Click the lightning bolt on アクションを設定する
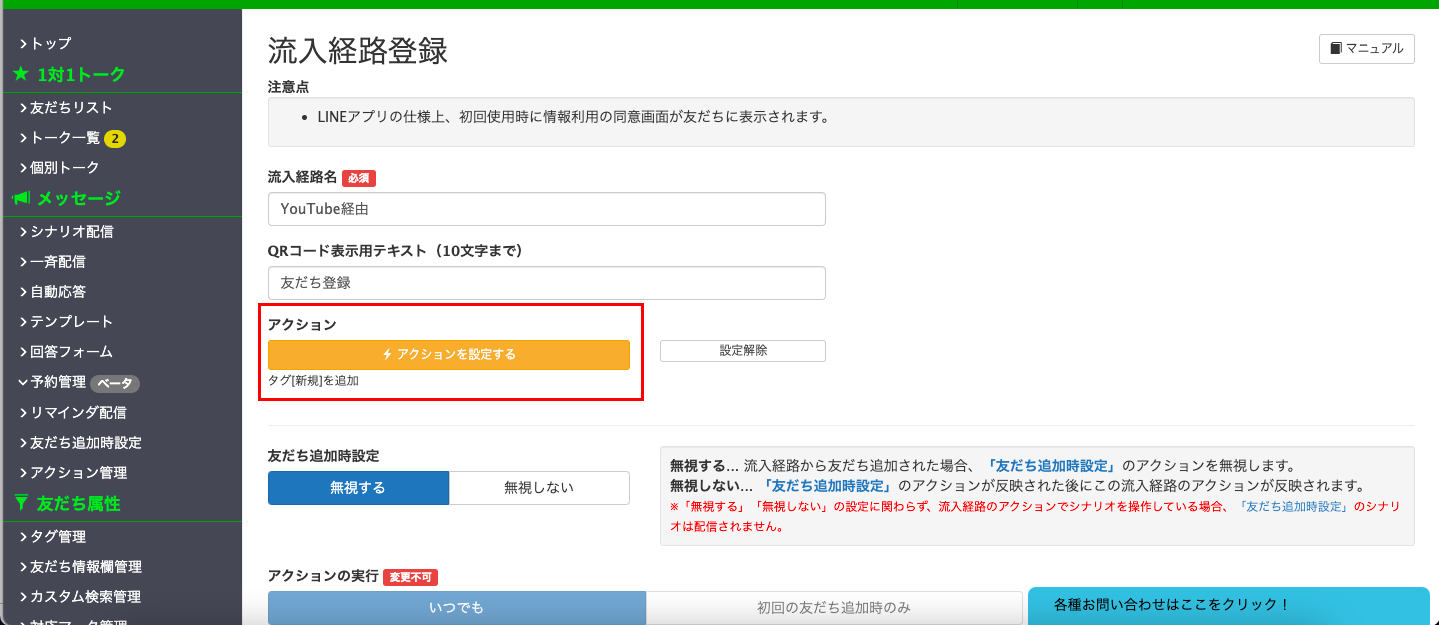 (x=387, y=355)
